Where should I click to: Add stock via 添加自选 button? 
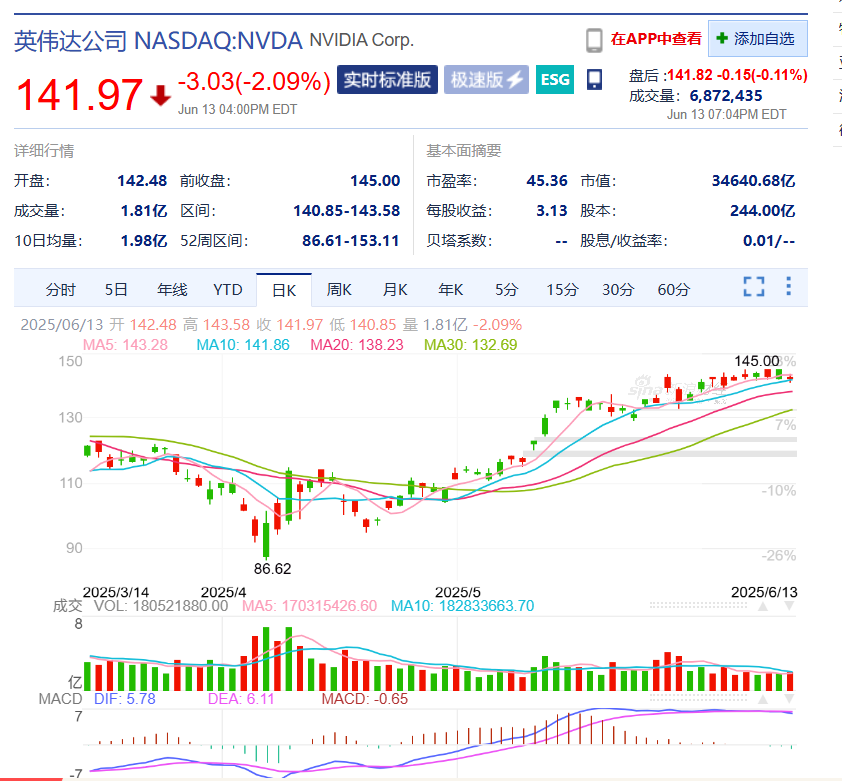[758, 39]
